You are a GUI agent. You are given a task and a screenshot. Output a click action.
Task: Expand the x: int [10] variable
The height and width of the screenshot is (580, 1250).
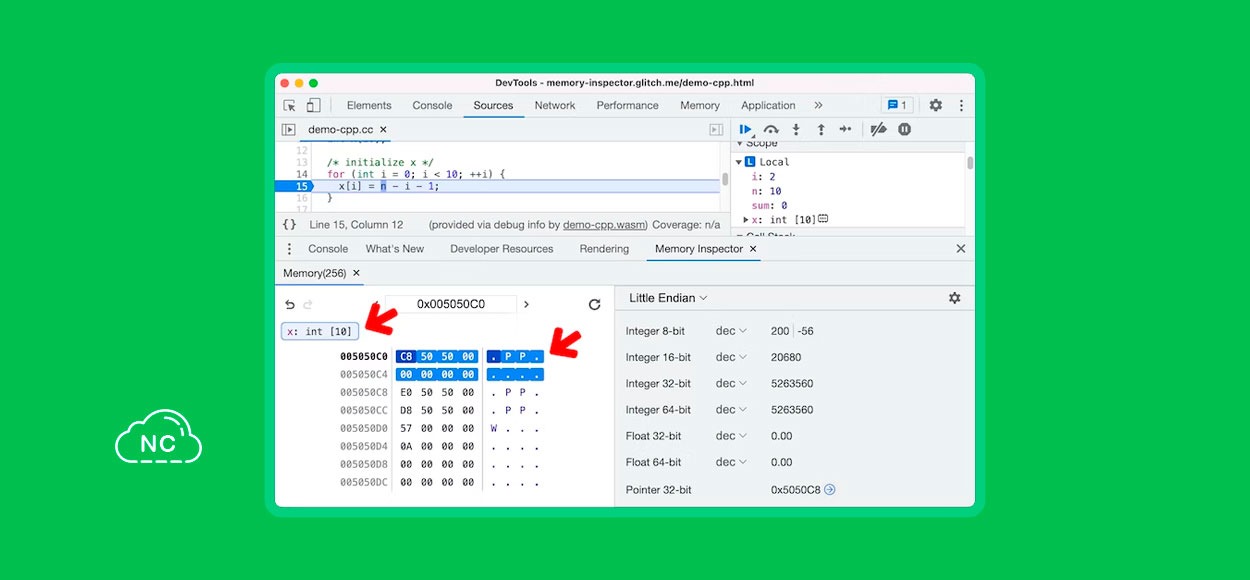[x=746, y=219]
